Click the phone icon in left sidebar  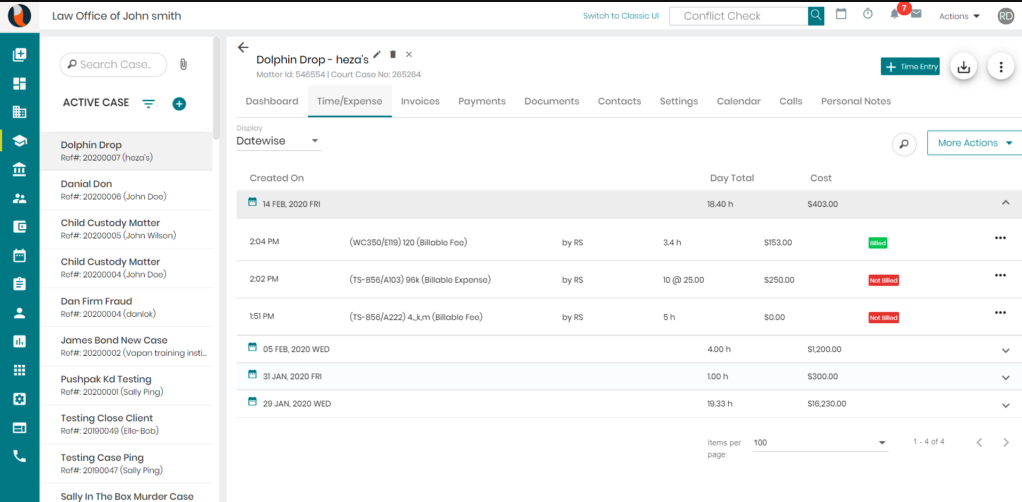[20, 456]
